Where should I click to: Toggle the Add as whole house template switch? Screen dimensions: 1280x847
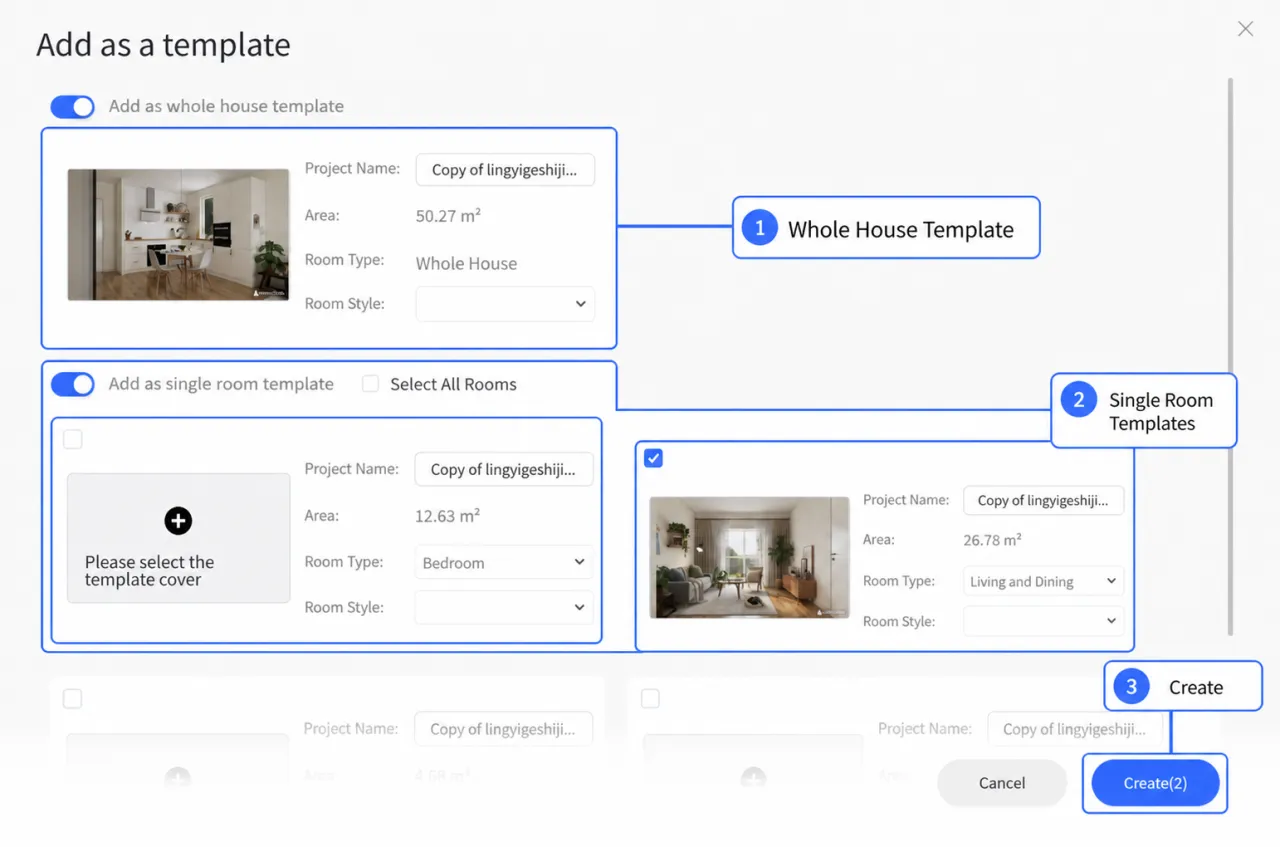point(72,107)
